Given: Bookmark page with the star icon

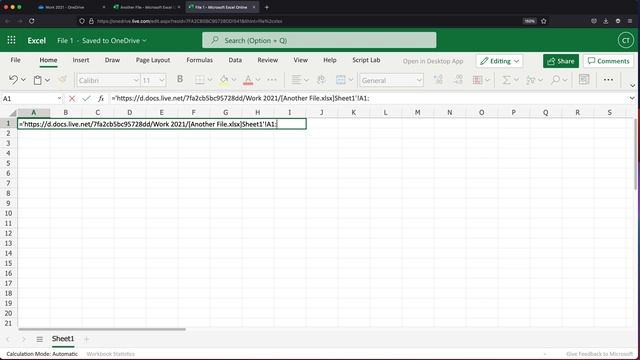Looking at the screenshot, I should click(x=544, y=21).
